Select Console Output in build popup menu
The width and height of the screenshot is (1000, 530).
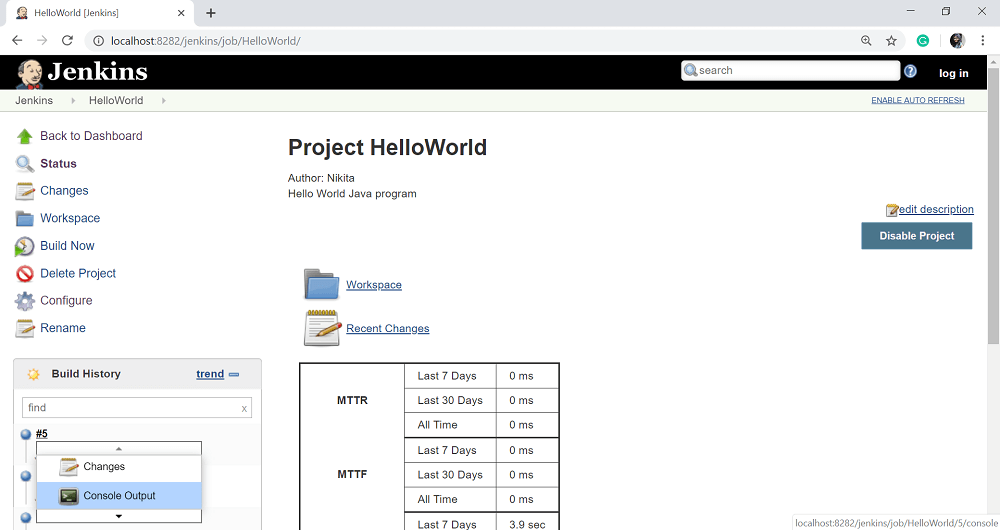[x=119, y=496]
